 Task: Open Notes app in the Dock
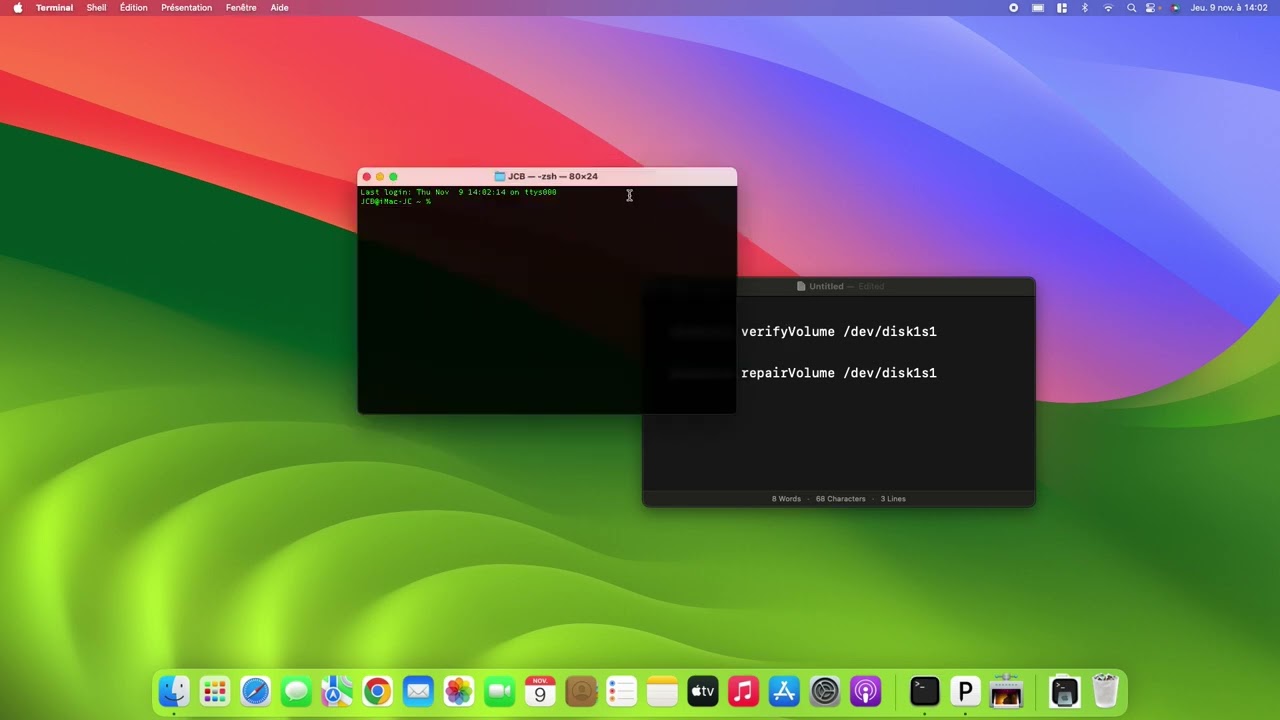[x=662, y=691]
